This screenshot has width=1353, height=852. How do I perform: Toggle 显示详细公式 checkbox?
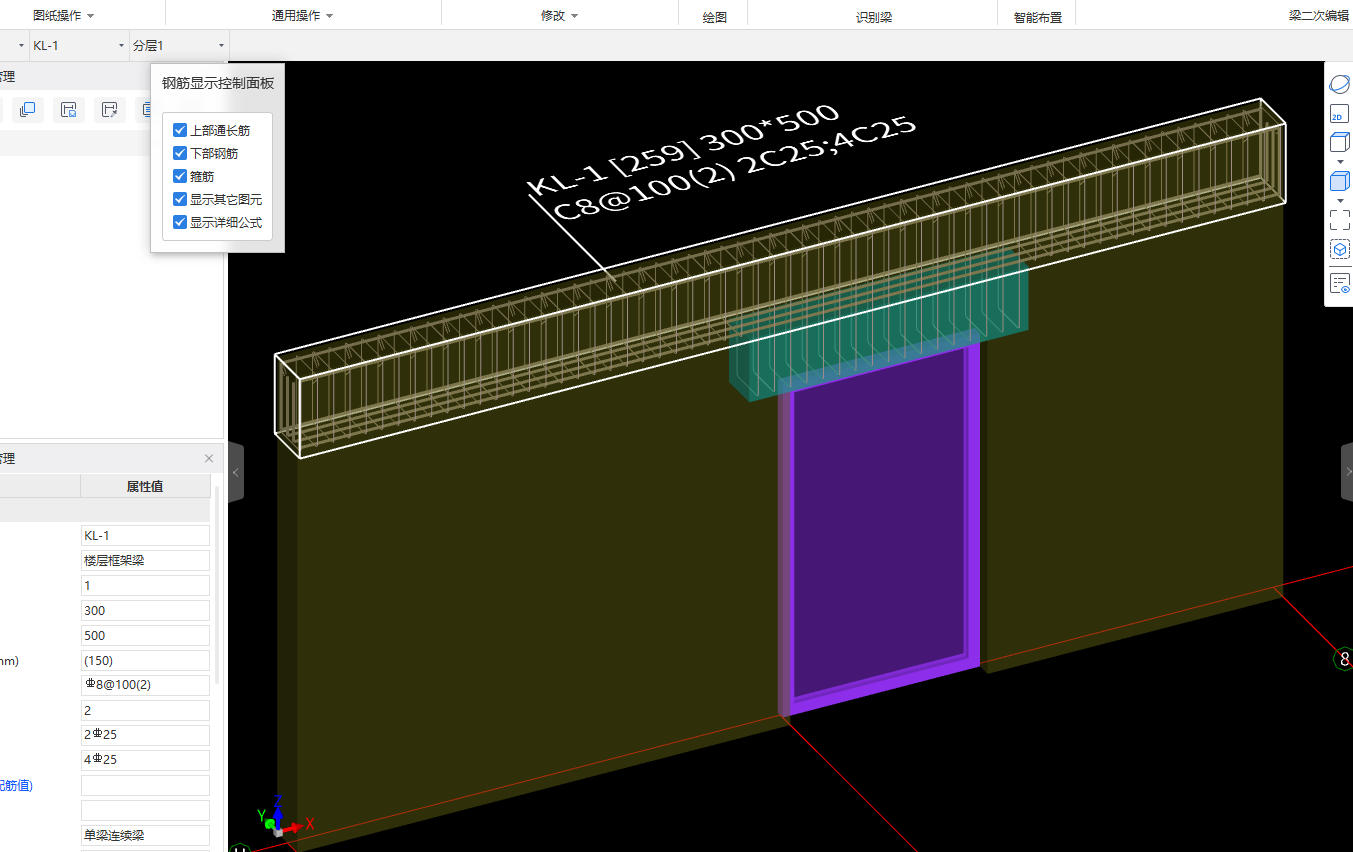[180, 222]
